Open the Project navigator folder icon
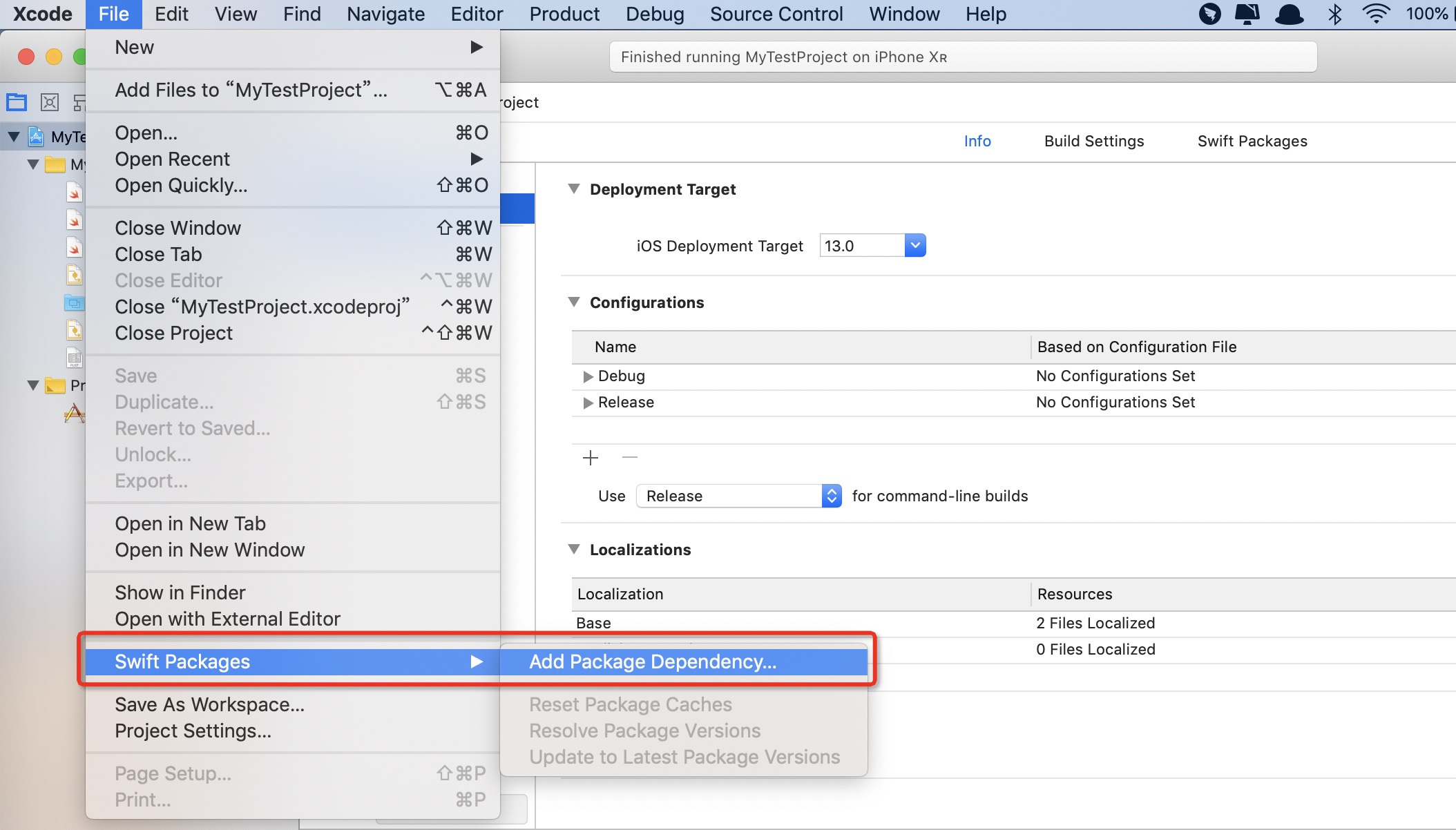Image resolution: width=1456 pixels, height=830 pixels. [17, 102]
